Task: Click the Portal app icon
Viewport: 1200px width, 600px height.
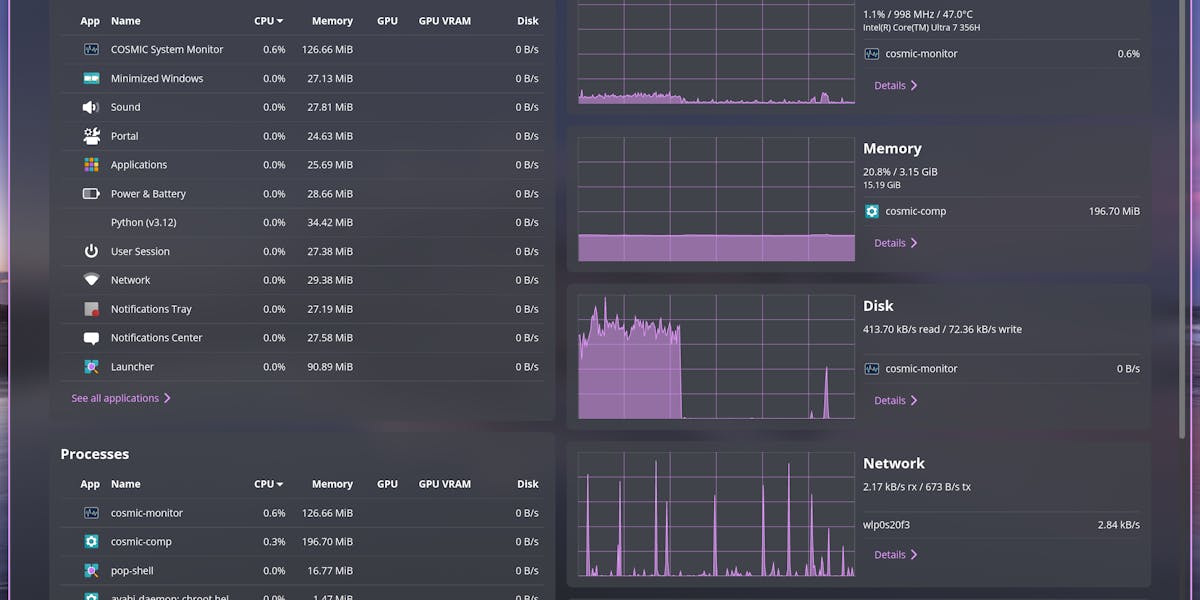Action: pos(91,136)
